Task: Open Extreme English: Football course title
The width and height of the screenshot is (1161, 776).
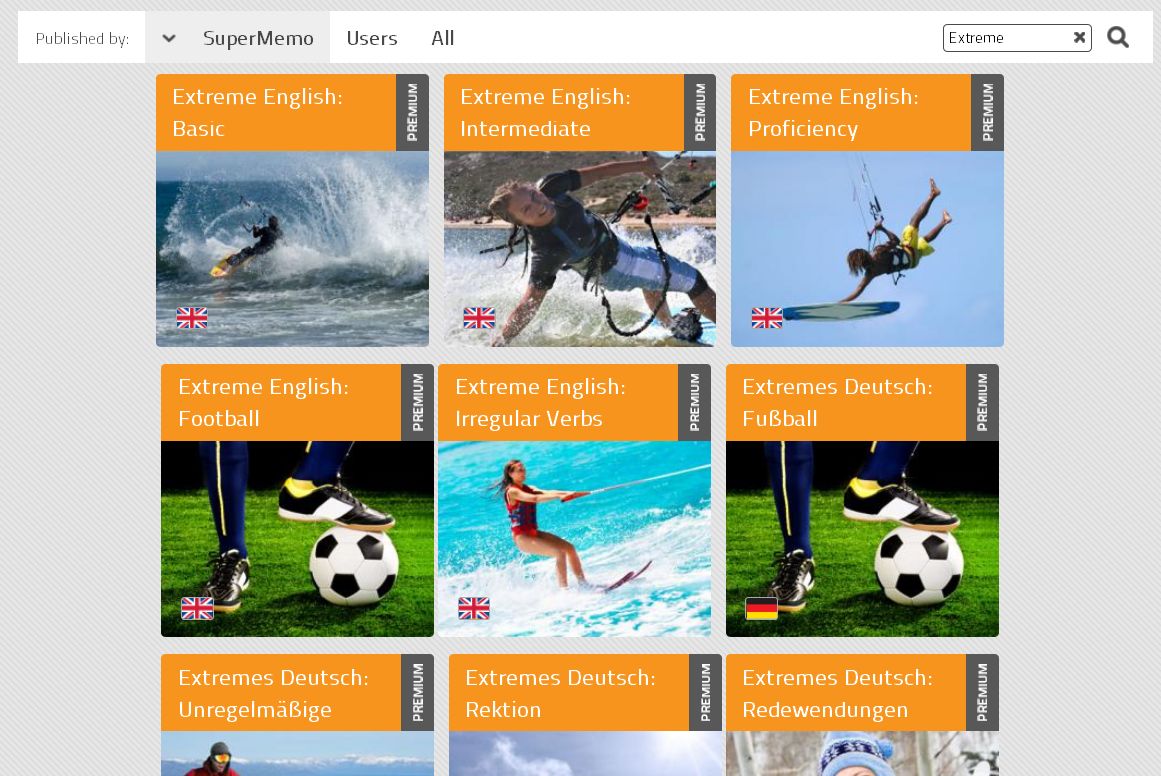Action: pos(263,403)
